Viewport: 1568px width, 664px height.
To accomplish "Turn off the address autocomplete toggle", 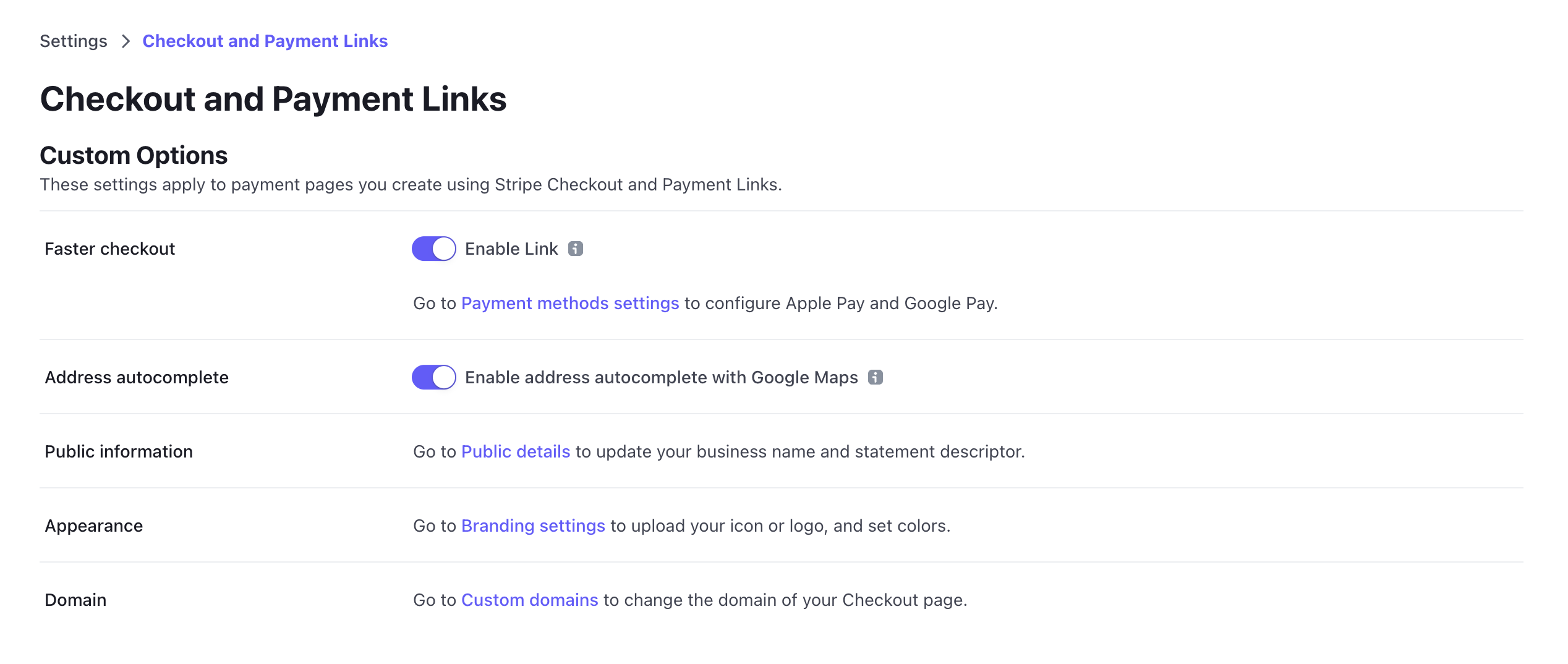I will click(434, 377).
